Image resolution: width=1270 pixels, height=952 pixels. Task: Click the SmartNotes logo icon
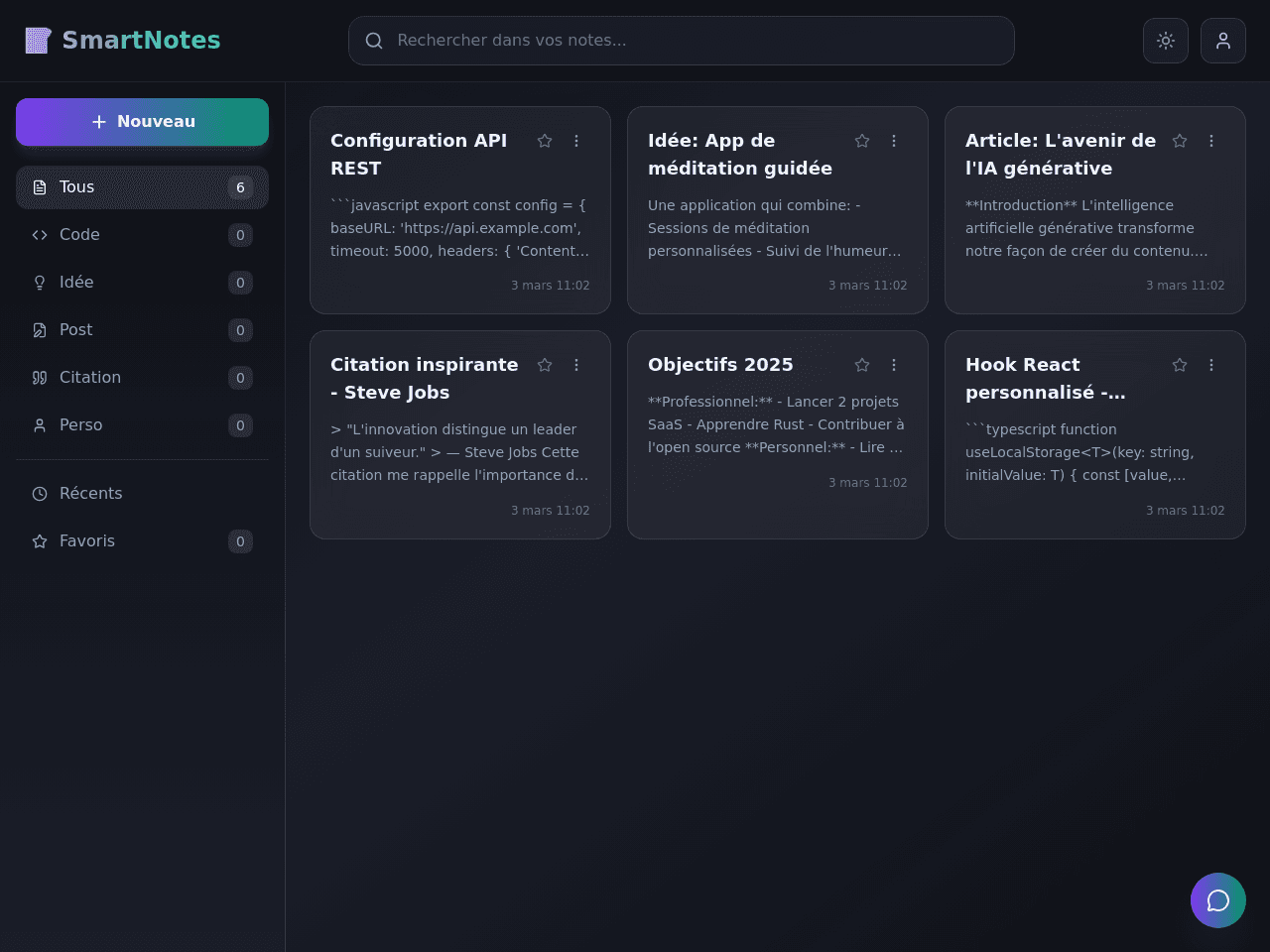coord(38,41)
